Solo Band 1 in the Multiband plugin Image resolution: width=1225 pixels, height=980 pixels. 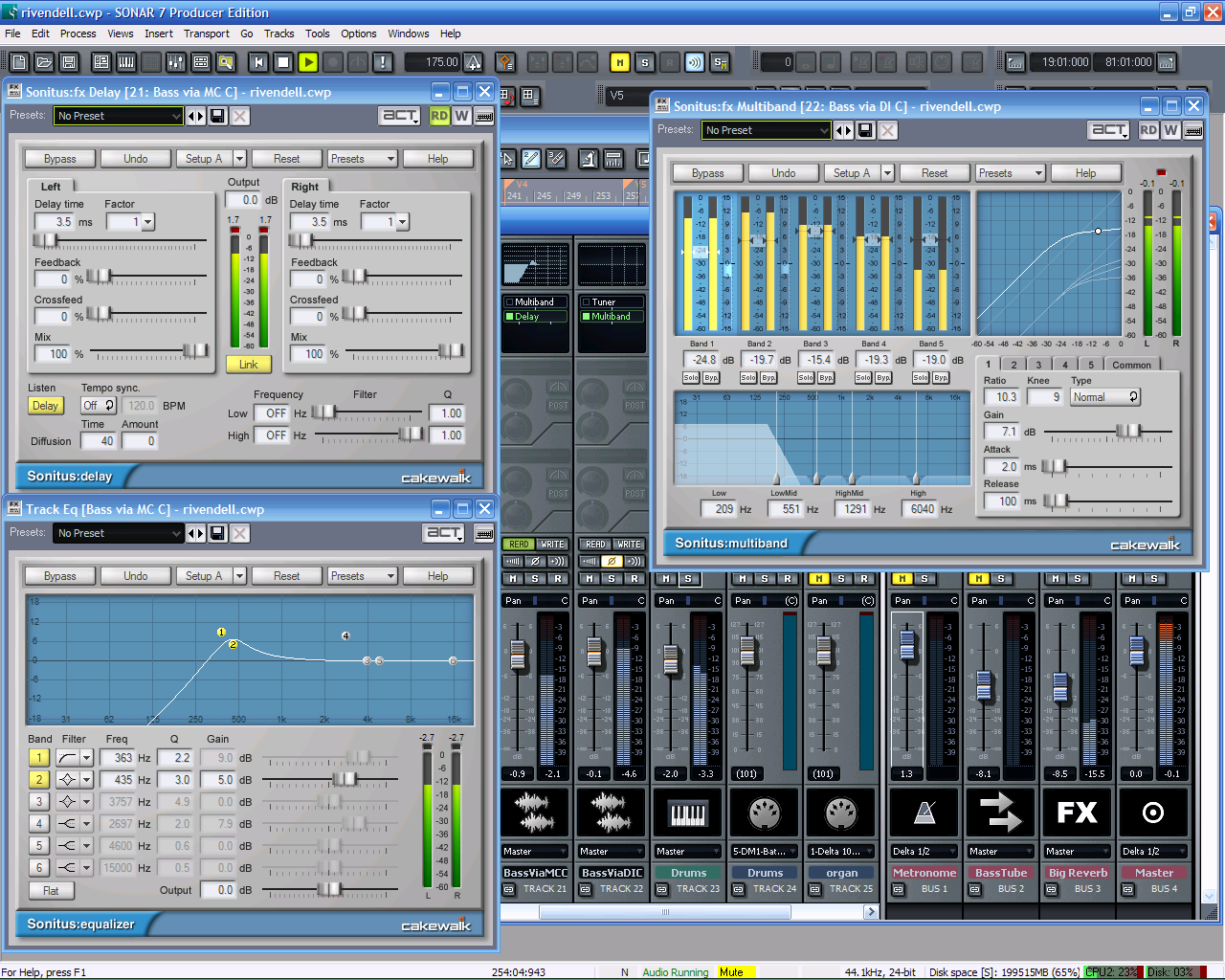pos(690,378)
